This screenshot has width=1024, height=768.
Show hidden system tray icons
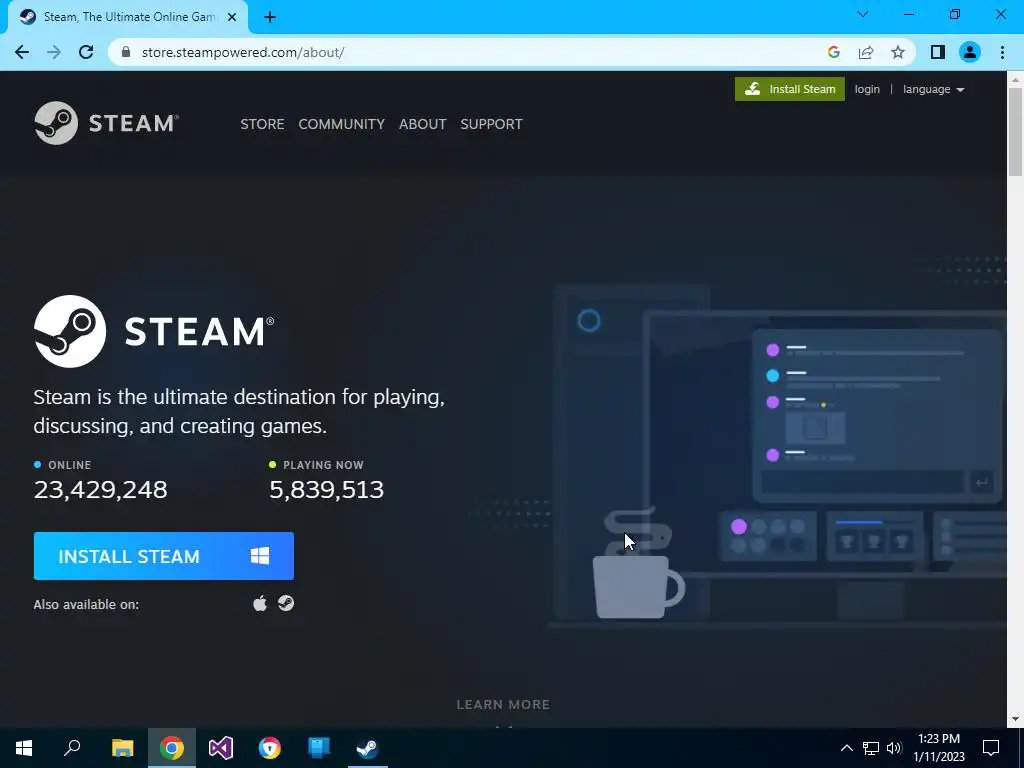point(846,748)
